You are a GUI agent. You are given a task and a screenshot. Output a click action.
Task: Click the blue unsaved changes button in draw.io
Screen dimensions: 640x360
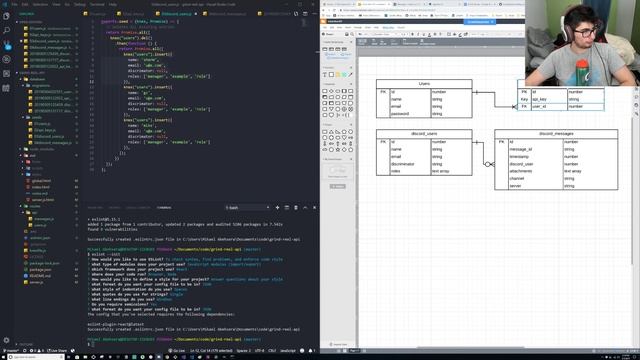pos(480,22)
